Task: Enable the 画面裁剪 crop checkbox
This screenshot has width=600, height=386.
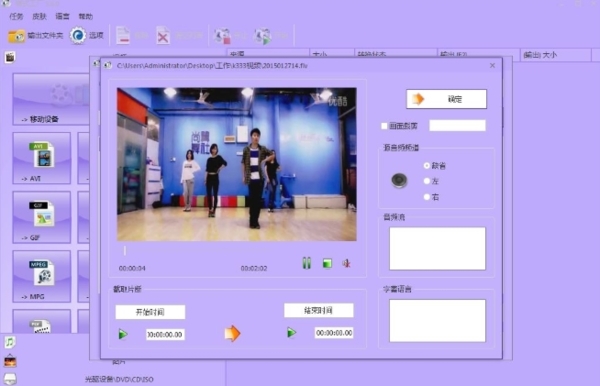Action: coord(384,126)
